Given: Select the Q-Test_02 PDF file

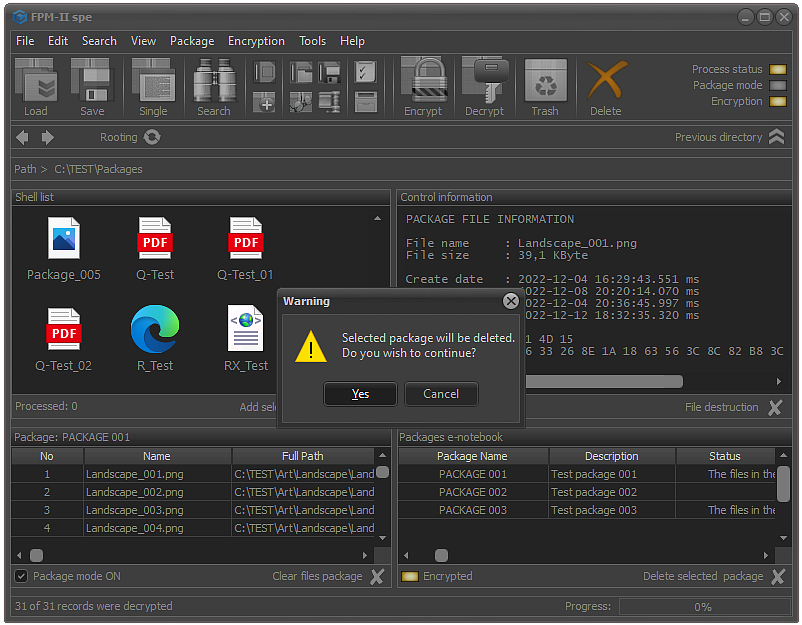Looking at the screenshot, I should point(63,340).
